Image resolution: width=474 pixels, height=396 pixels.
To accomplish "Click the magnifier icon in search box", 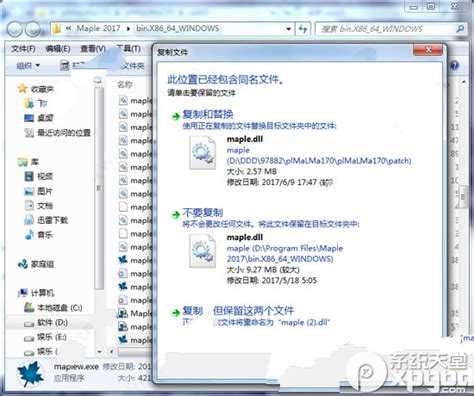I will click(460, 29).
